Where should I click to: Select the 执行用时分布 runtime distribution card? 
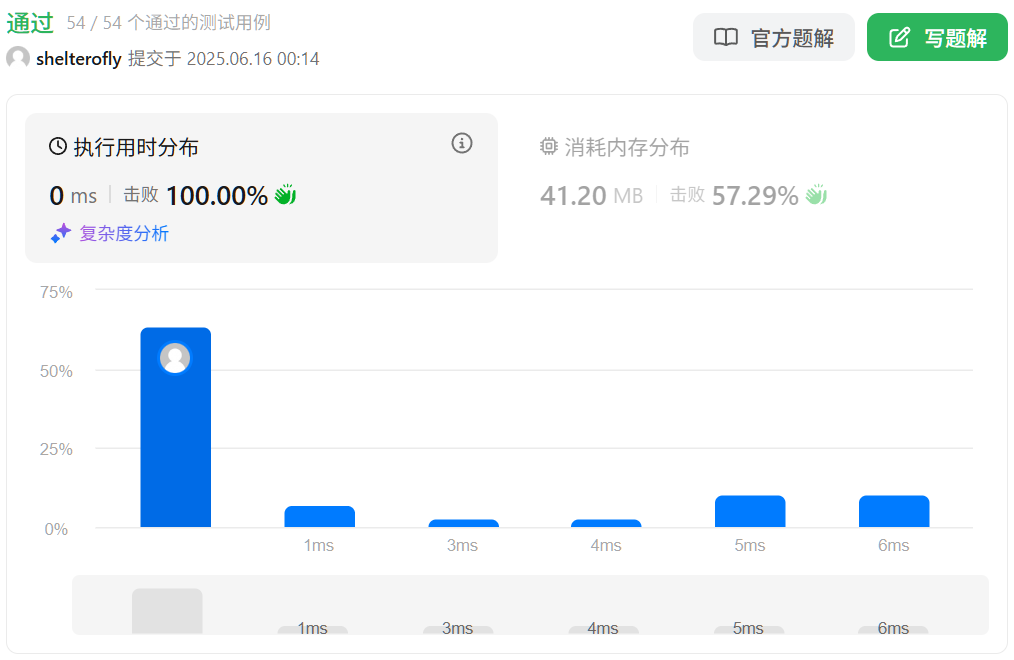coord(261,188)
